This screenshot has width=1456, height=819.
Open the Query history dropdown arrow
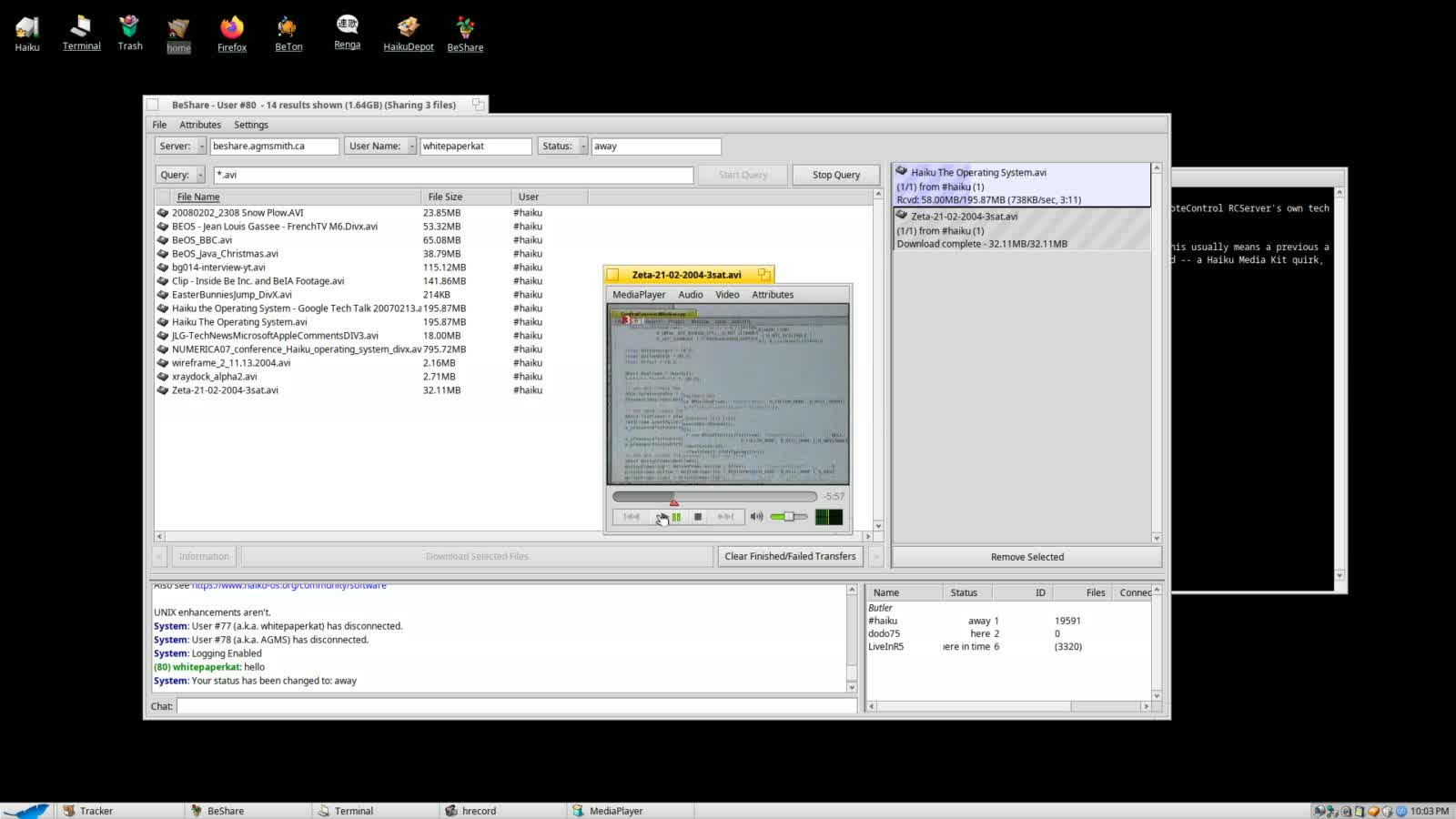(200, 175)
